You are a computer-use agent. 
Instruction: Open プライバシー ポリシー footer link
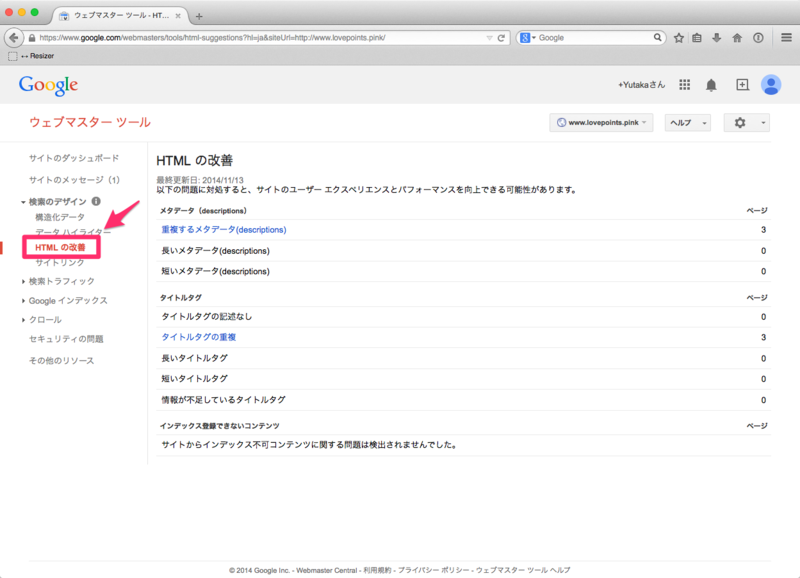click(x=433, y=570)
